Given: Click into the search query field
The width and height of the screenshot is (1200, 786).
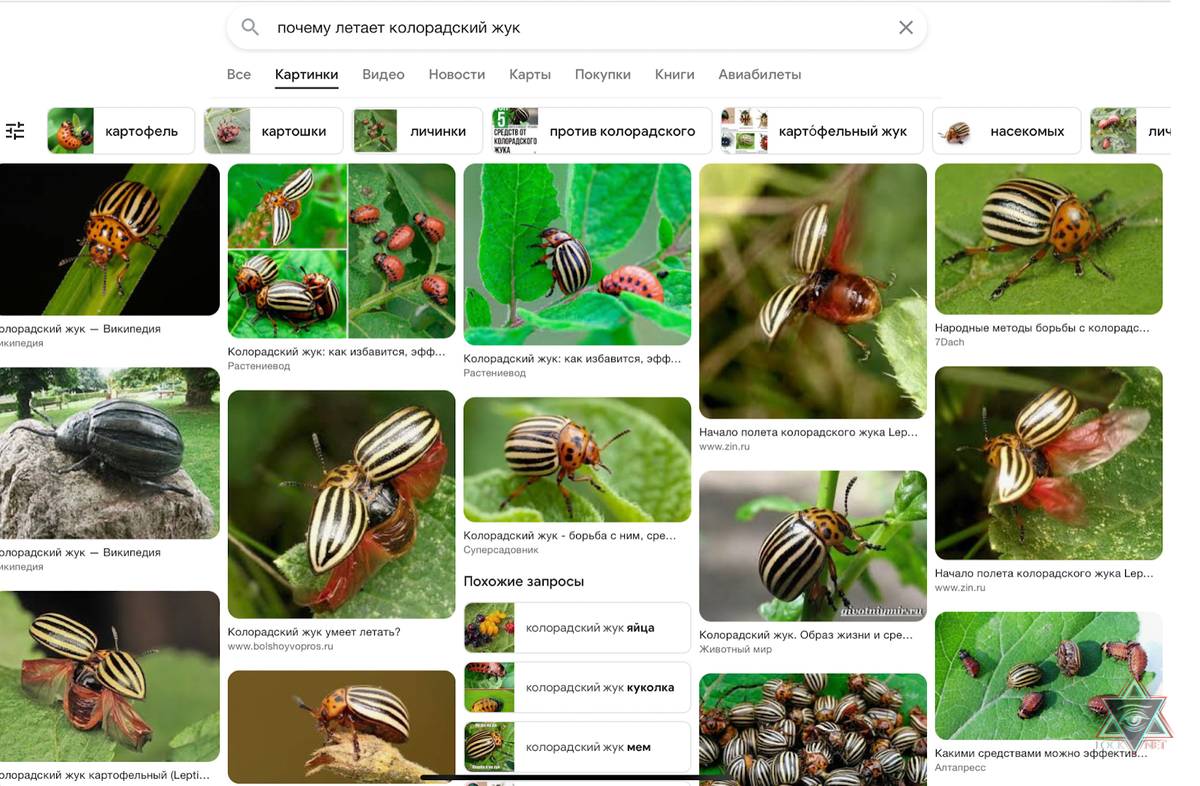Looking at the screenshot, I should tap(577, 28).
